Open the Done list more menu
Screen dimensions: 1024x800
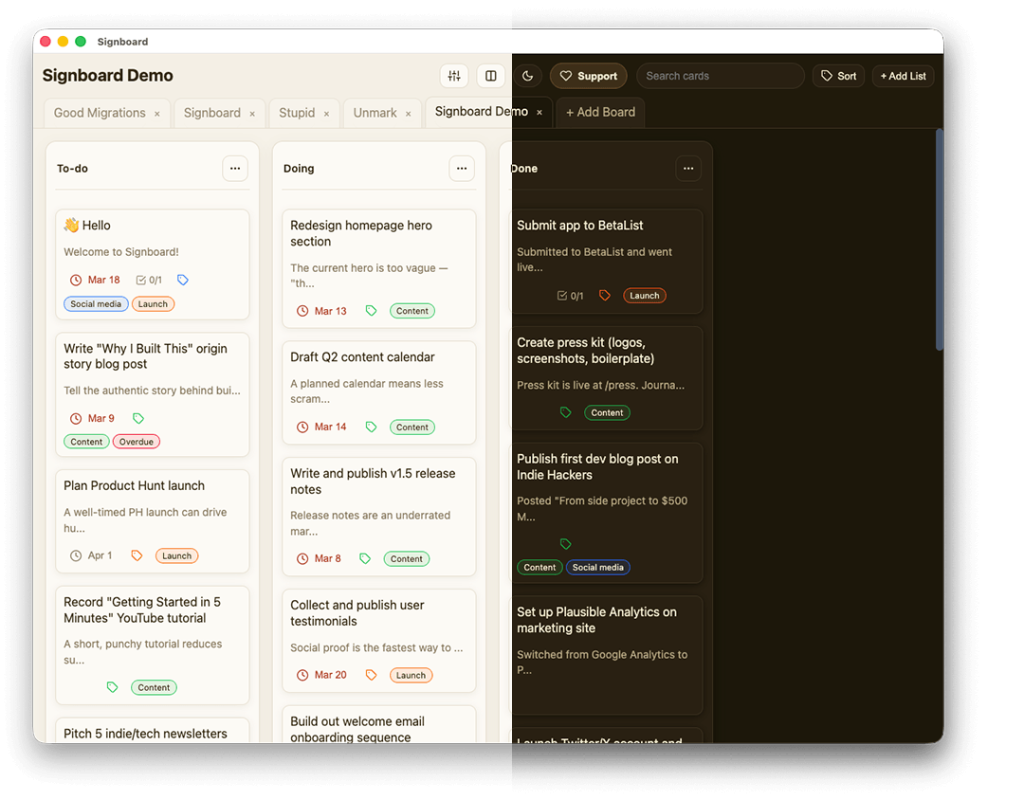point(688,169)
